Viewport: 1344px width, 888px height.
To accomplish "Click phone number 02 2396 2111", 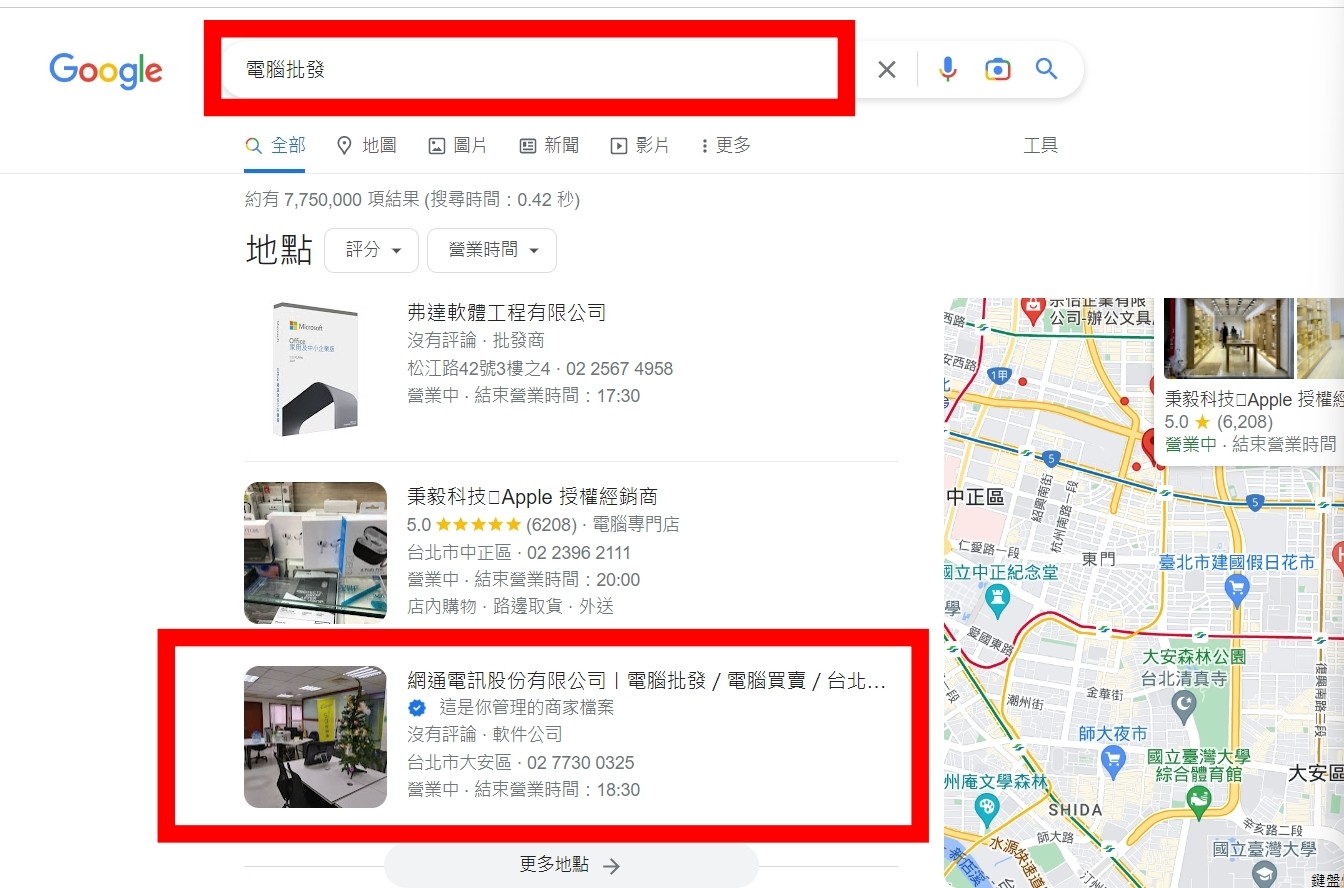I will tap(578, 553).
